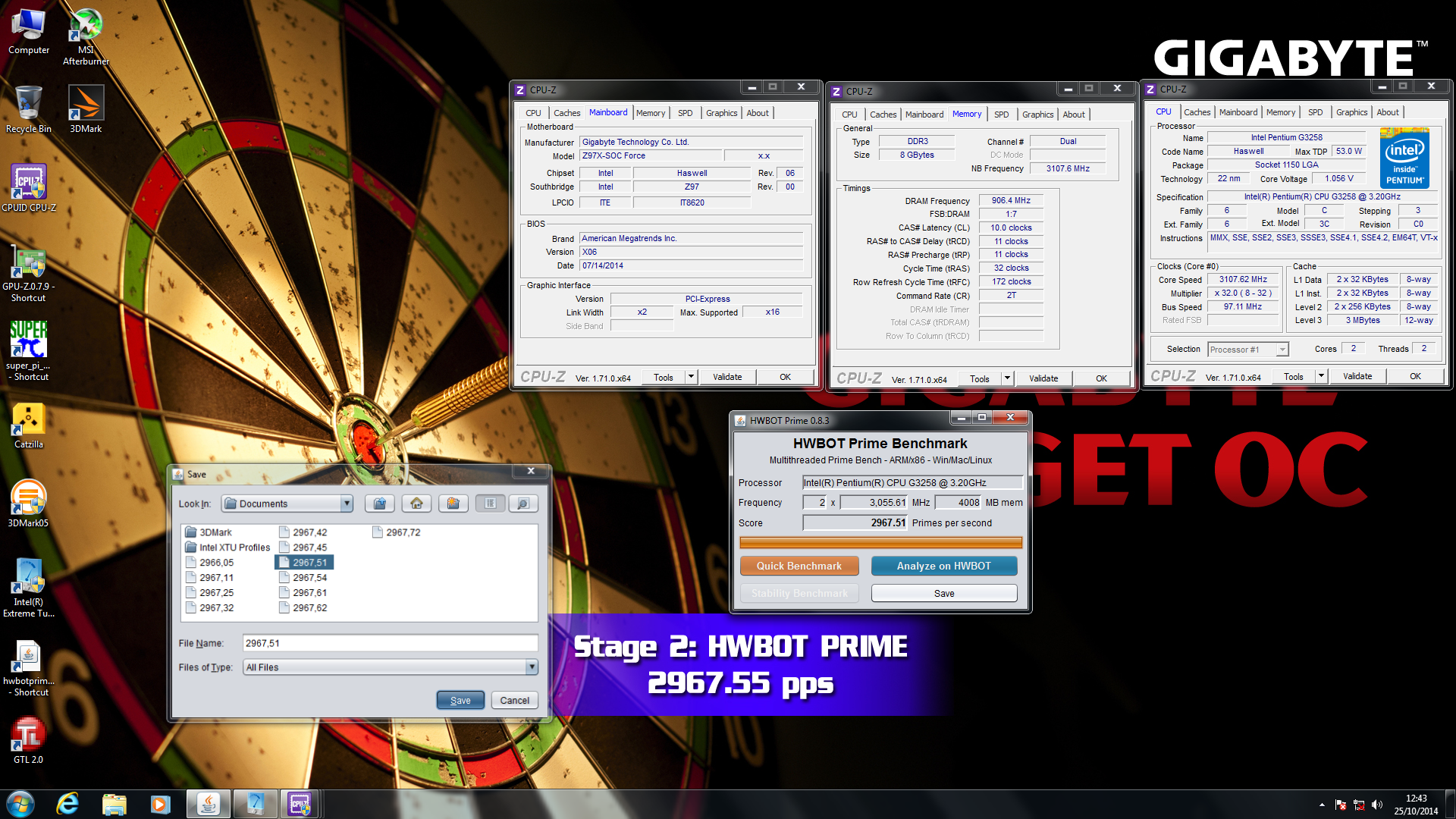This screenshot has height=819, width=1456.
Task: Open MSI Afterburner desktop shortcut
Action: point(86,36)
